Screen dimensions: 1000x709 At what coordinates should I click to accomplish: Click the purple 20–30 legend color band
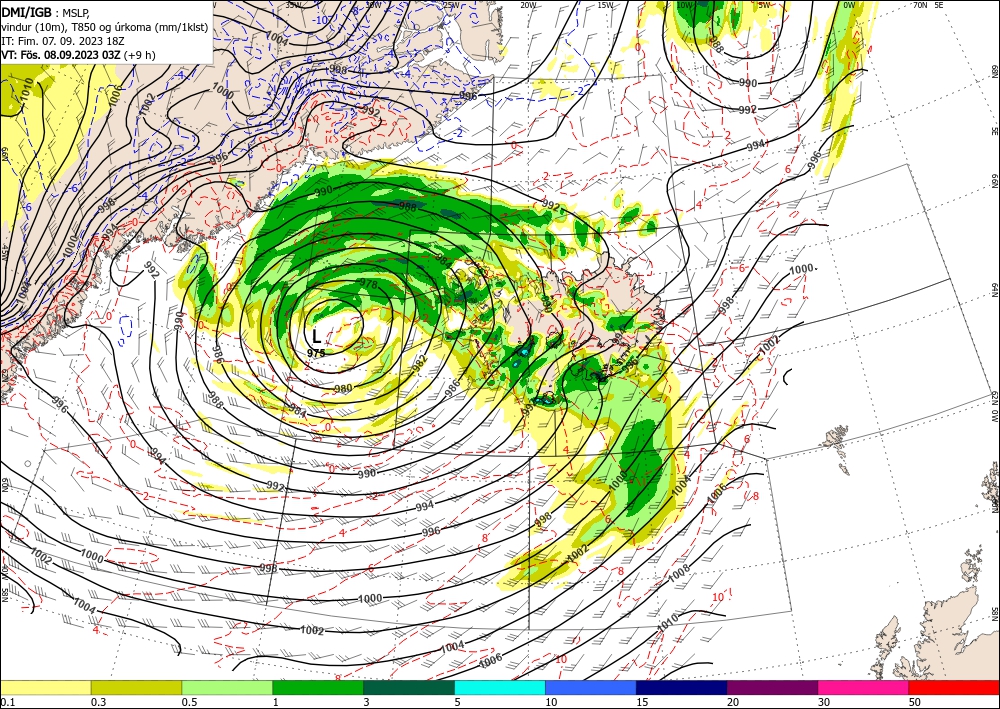772,687
